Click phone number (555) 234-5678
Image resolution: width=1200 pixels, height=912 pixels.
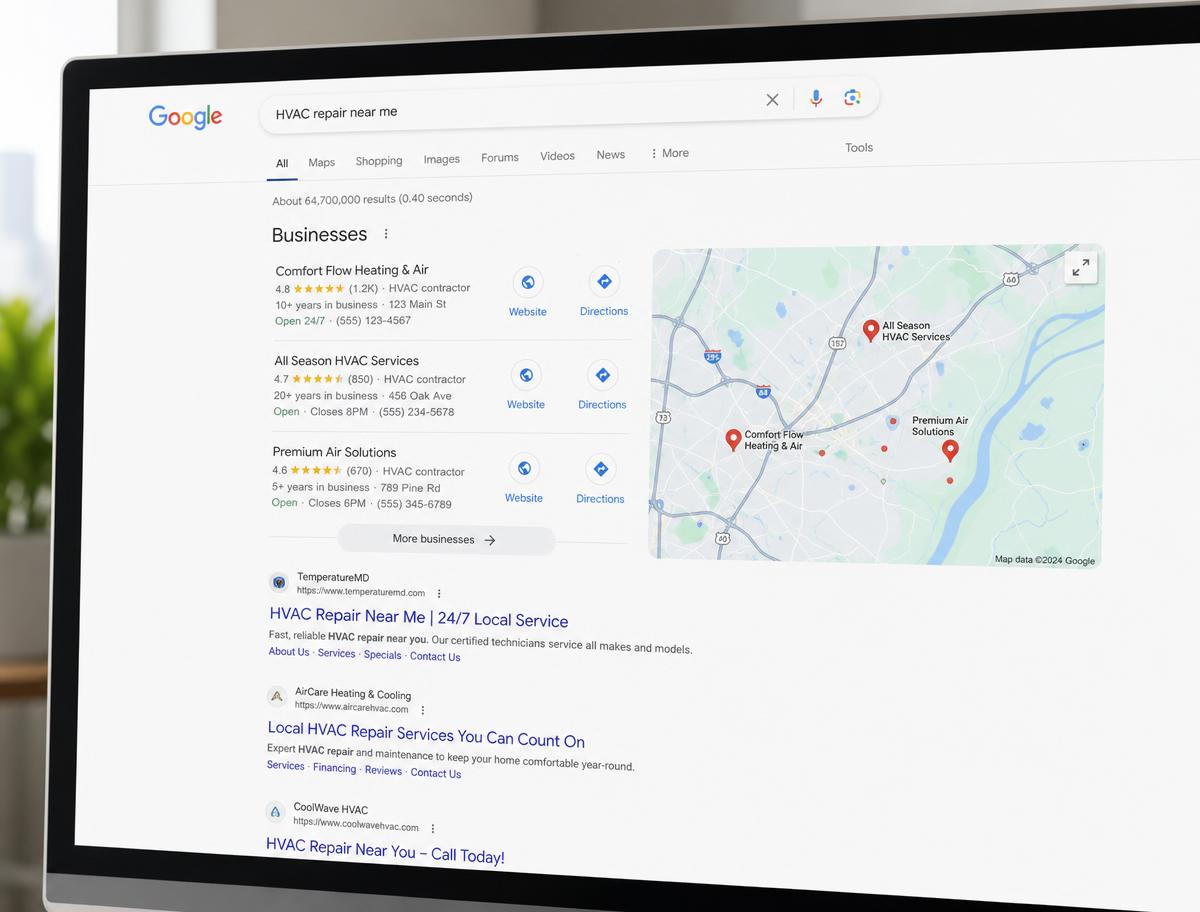[x=416, y=412]
